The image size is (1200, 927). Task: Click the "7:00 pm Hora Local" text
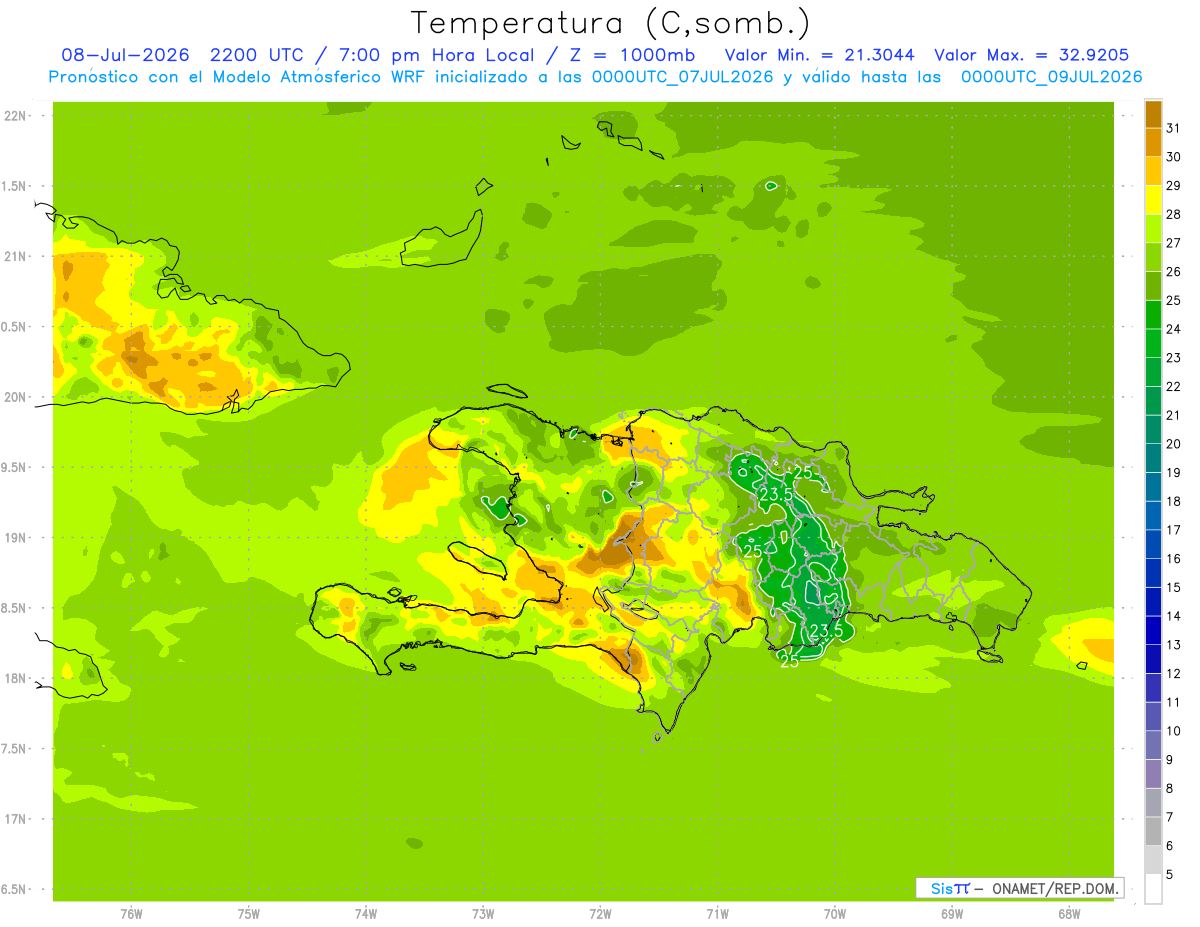tap(437, 55)
